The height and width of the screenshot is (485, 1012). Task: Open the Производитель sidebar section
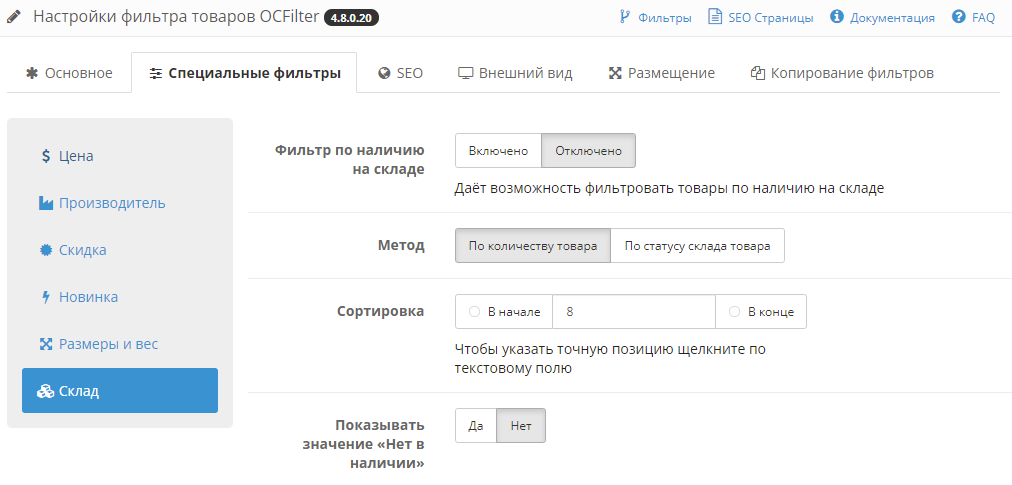[102, 203]
